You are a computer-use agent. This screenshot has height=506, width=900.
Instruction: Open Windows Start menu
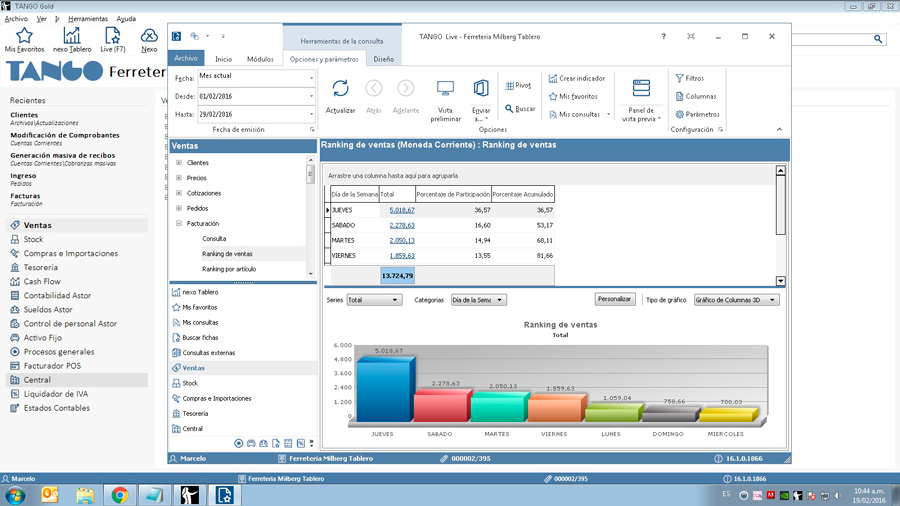(15, 495)
